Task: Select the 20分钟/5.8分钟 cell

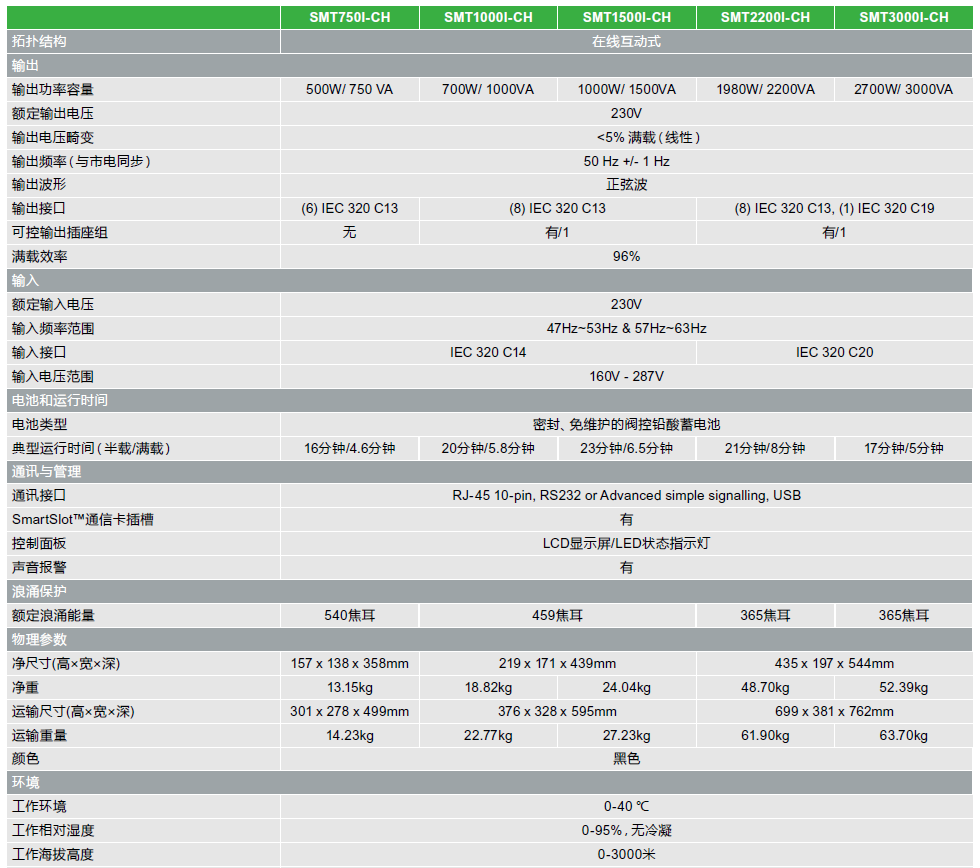Action: click(488, 448)
